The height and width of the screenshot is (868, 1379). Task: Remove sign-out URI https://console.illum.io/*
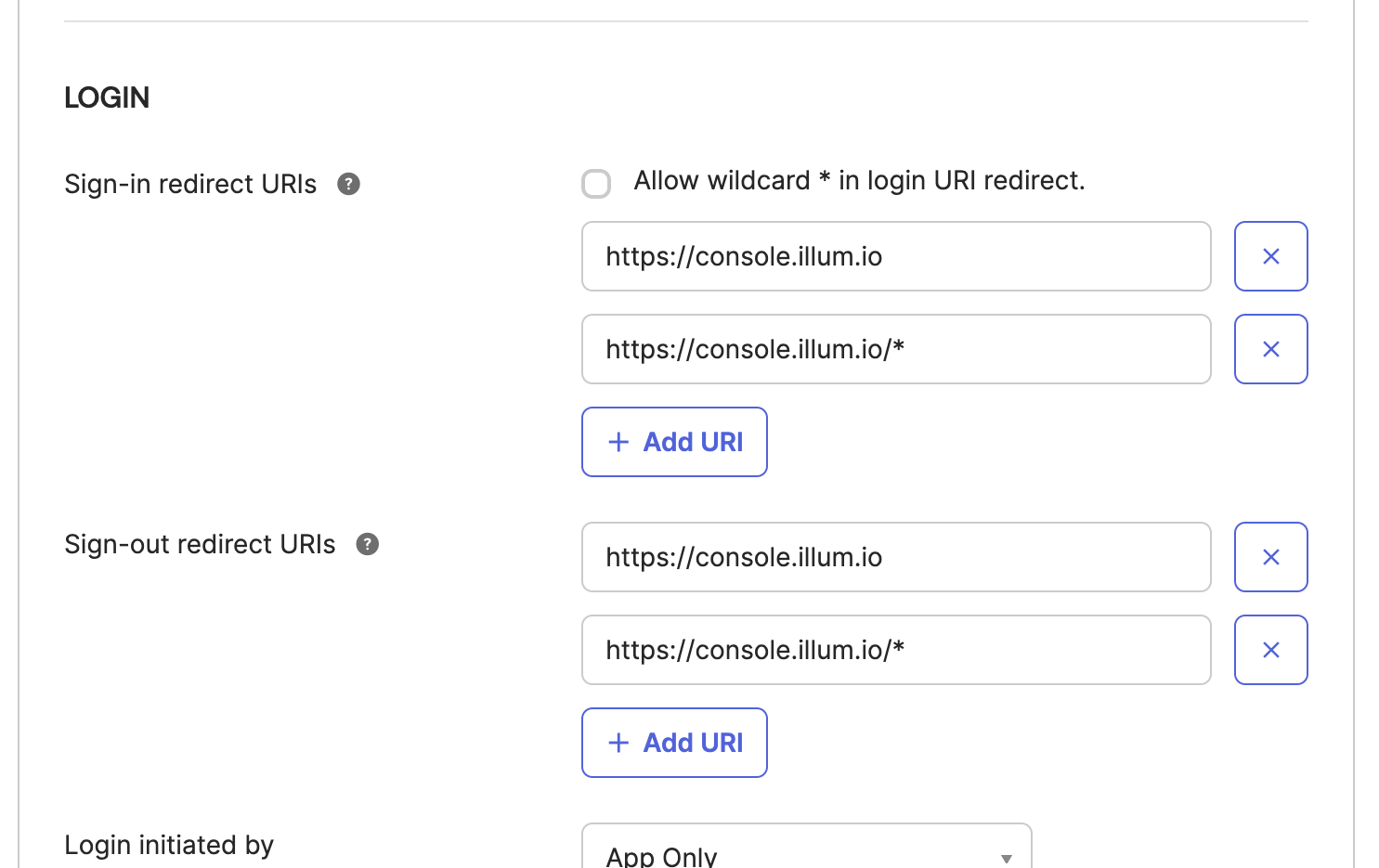pos(1270,650)
